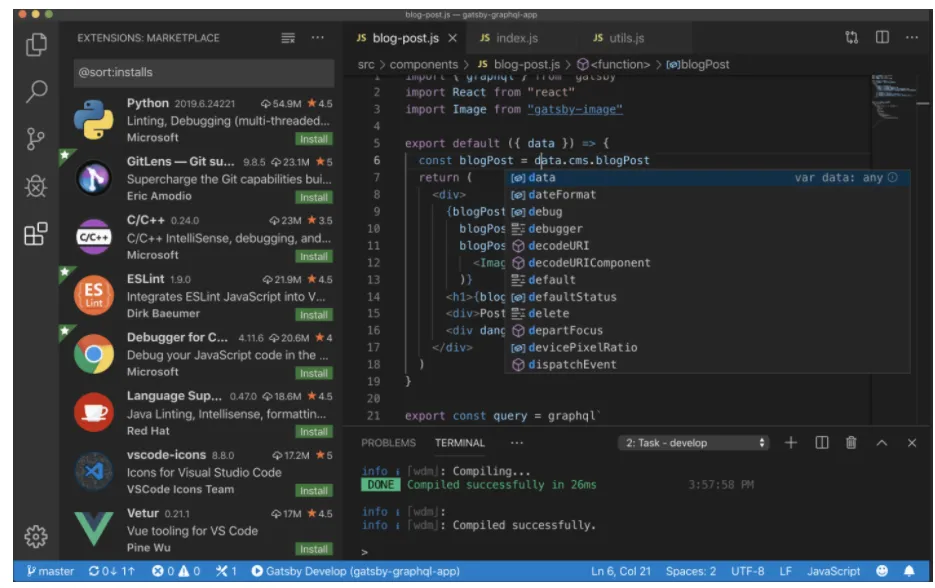Split the terminal panel
This screenshot has width=935, height=588.
tap(822, 442)
